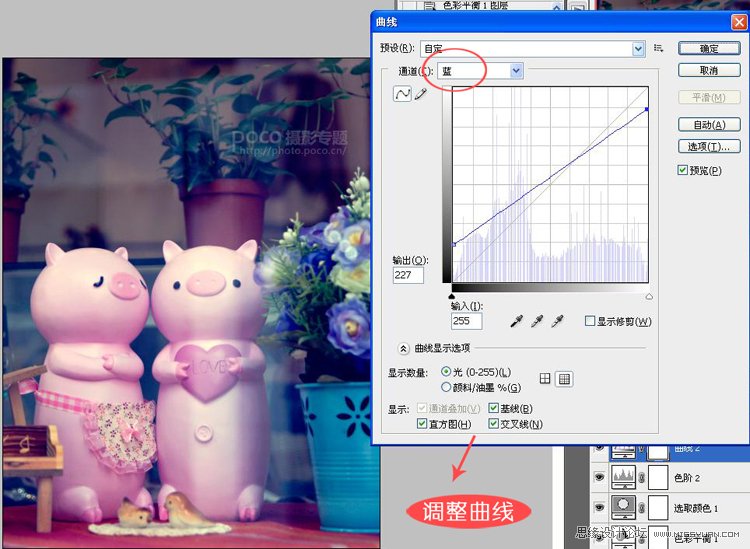The width and height of the screenshot is (750, 549).
Task: Click the white point input slider triangle
Action: 649,296
